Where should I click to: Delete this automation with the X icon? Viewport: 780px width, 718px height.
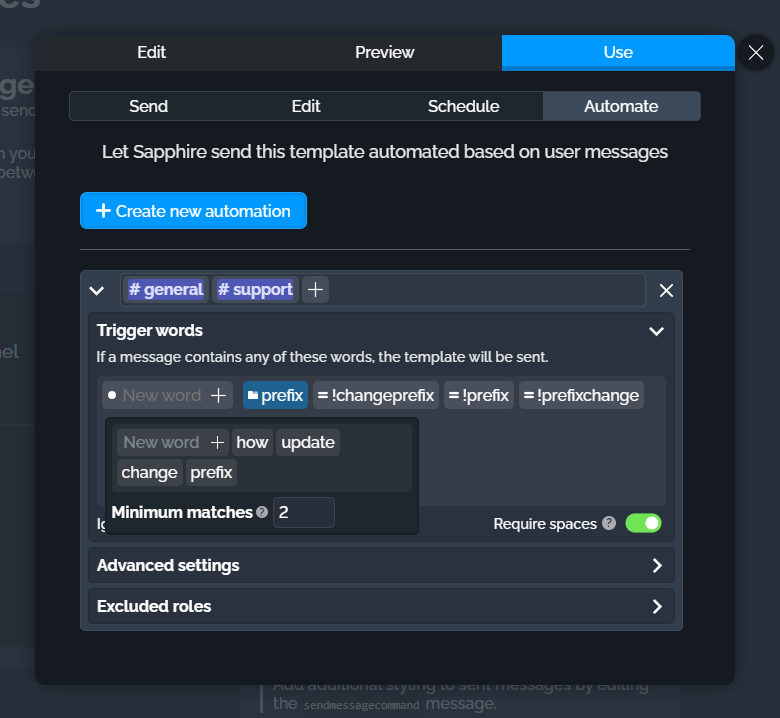pyautogui.click(x=666, y=291)
